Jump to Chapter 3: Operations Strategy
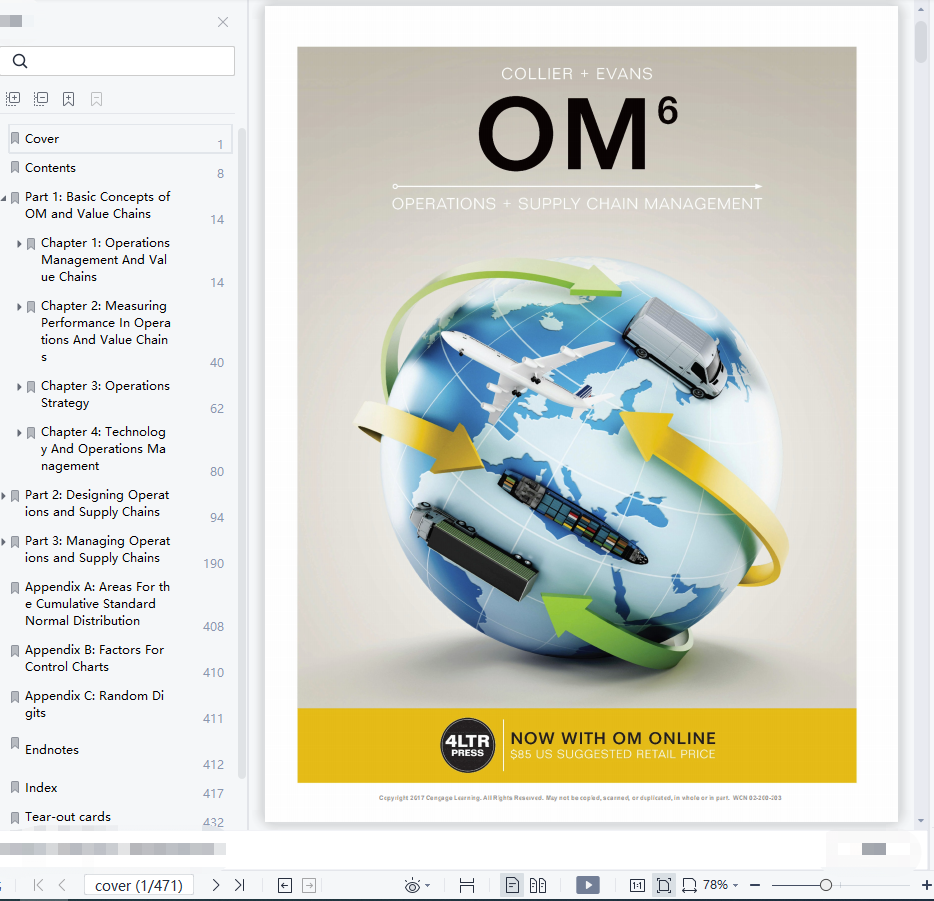Viewport: 934px width, 901px height. [x=105, y=394]
